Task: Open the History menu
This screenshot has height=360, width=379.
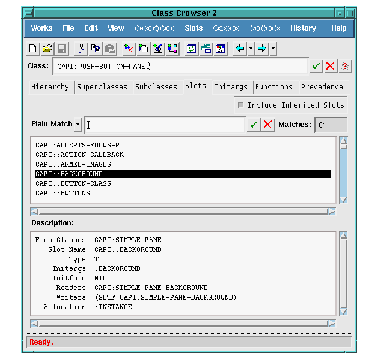Action: 303,28
